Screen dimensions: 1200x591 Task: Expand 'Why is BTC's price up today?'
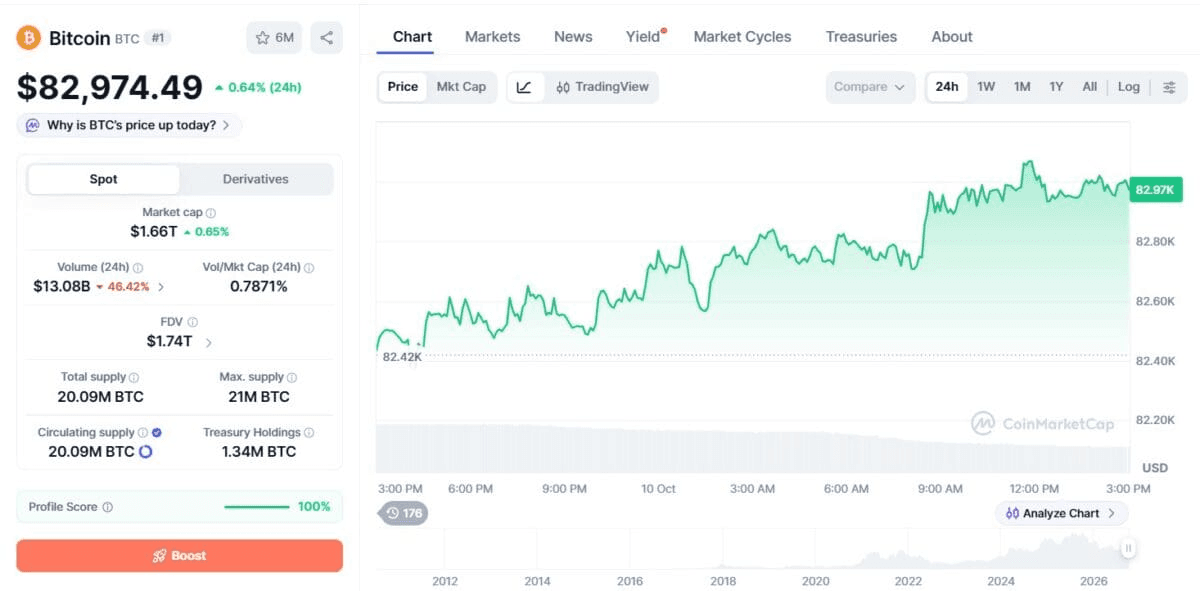pyautogui.click(x=129, y=126)
